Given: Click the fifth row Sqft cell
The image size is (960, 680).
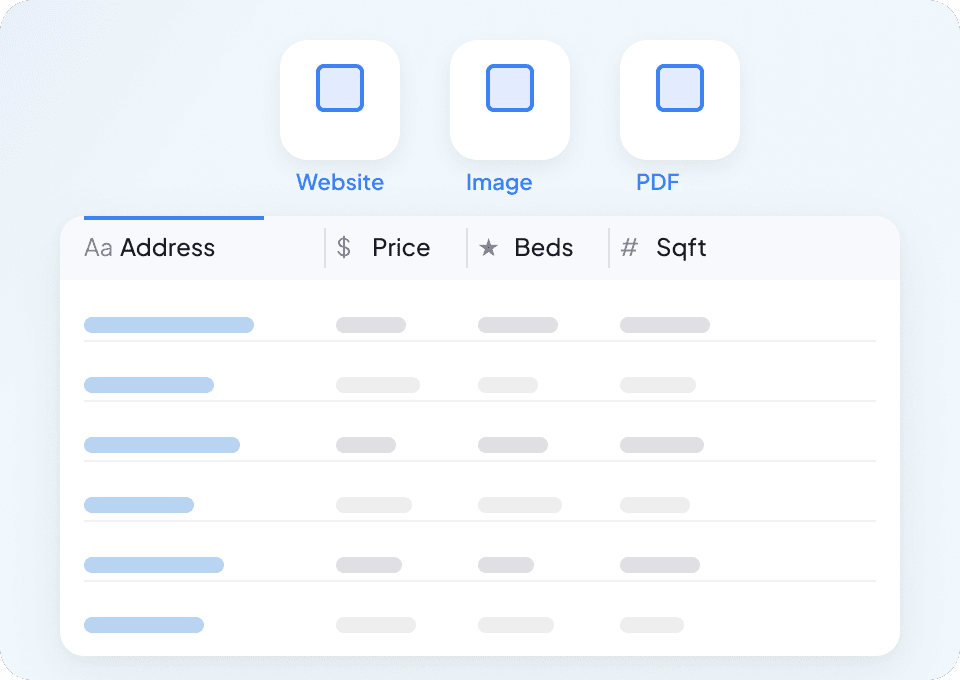Looking at the screenshot, I should 659,565.
